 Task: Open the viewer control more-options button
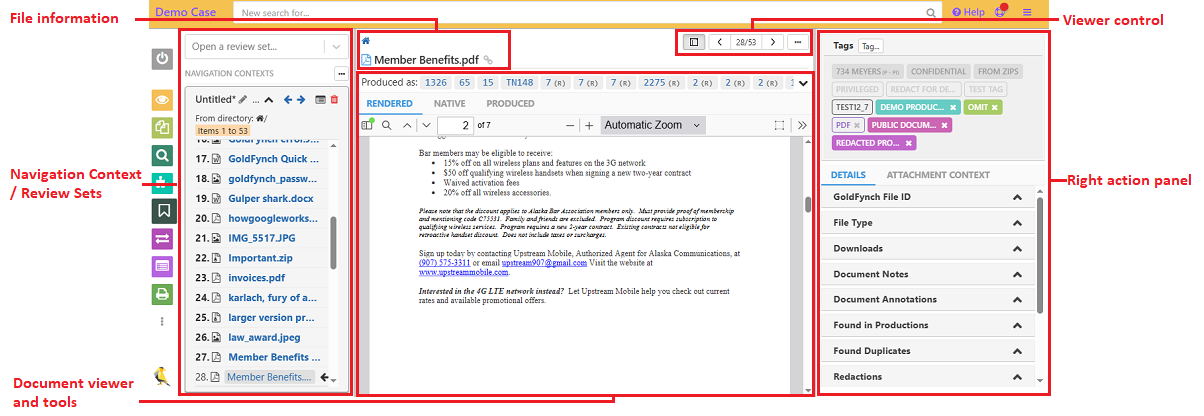pyautogui.click(x=797, y=43)
